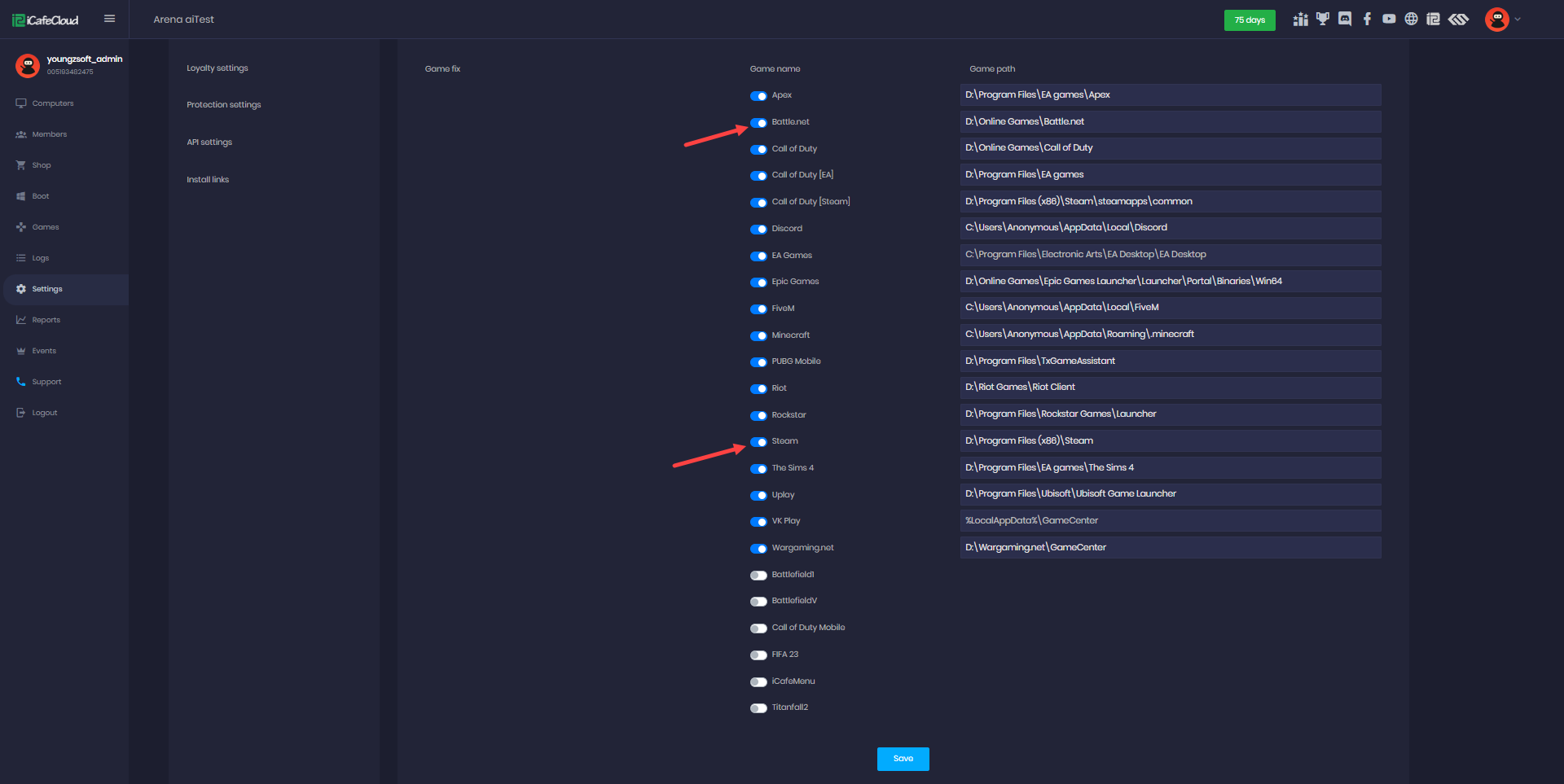Enable the Titanfall2 switch
The width and height of the screenshot is (1564, 784).
tap(758, 708)
